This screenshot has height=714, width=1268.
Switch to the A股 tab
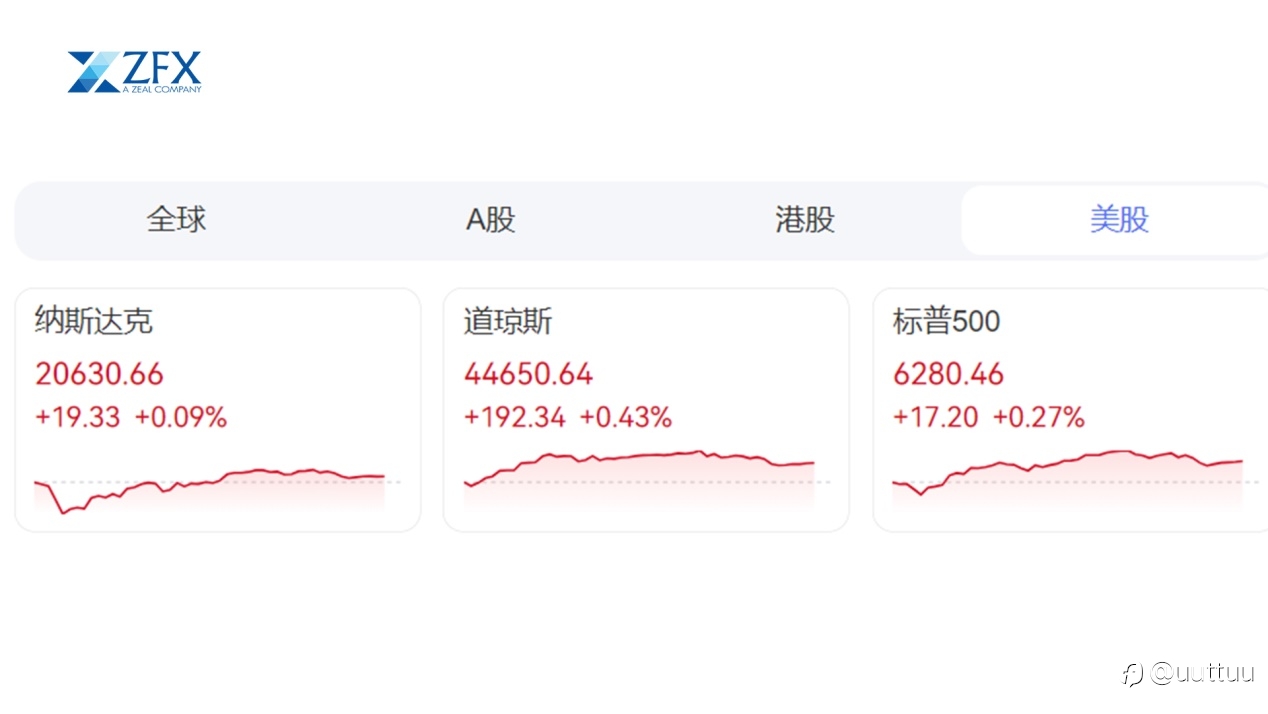pos(491,219)
